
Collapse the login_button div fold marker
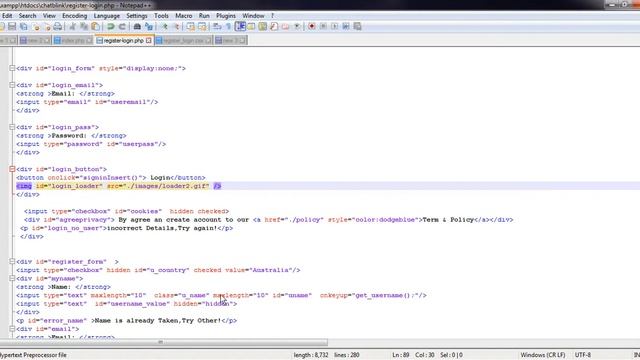(12, 169)
